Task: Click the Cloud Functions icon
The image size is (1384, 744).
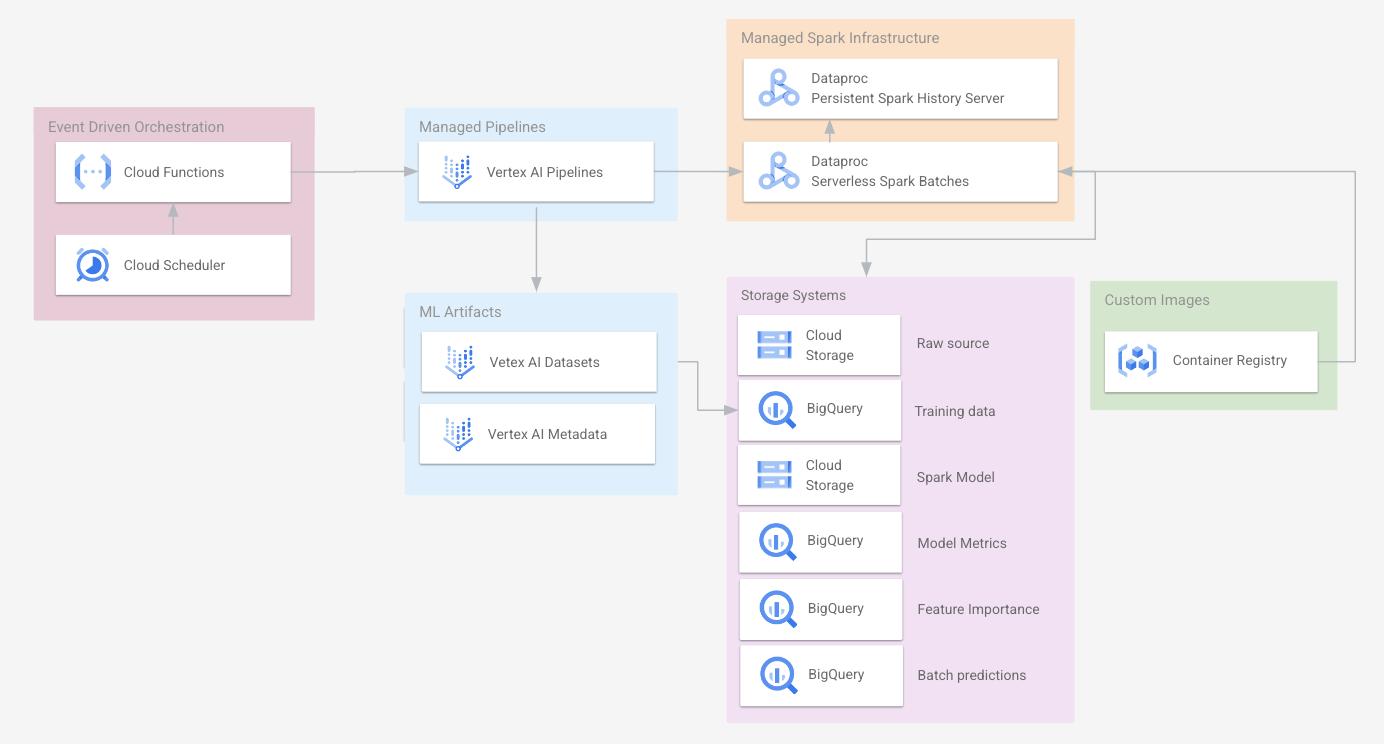Action: pyautogui.click(x=93, y=172)
